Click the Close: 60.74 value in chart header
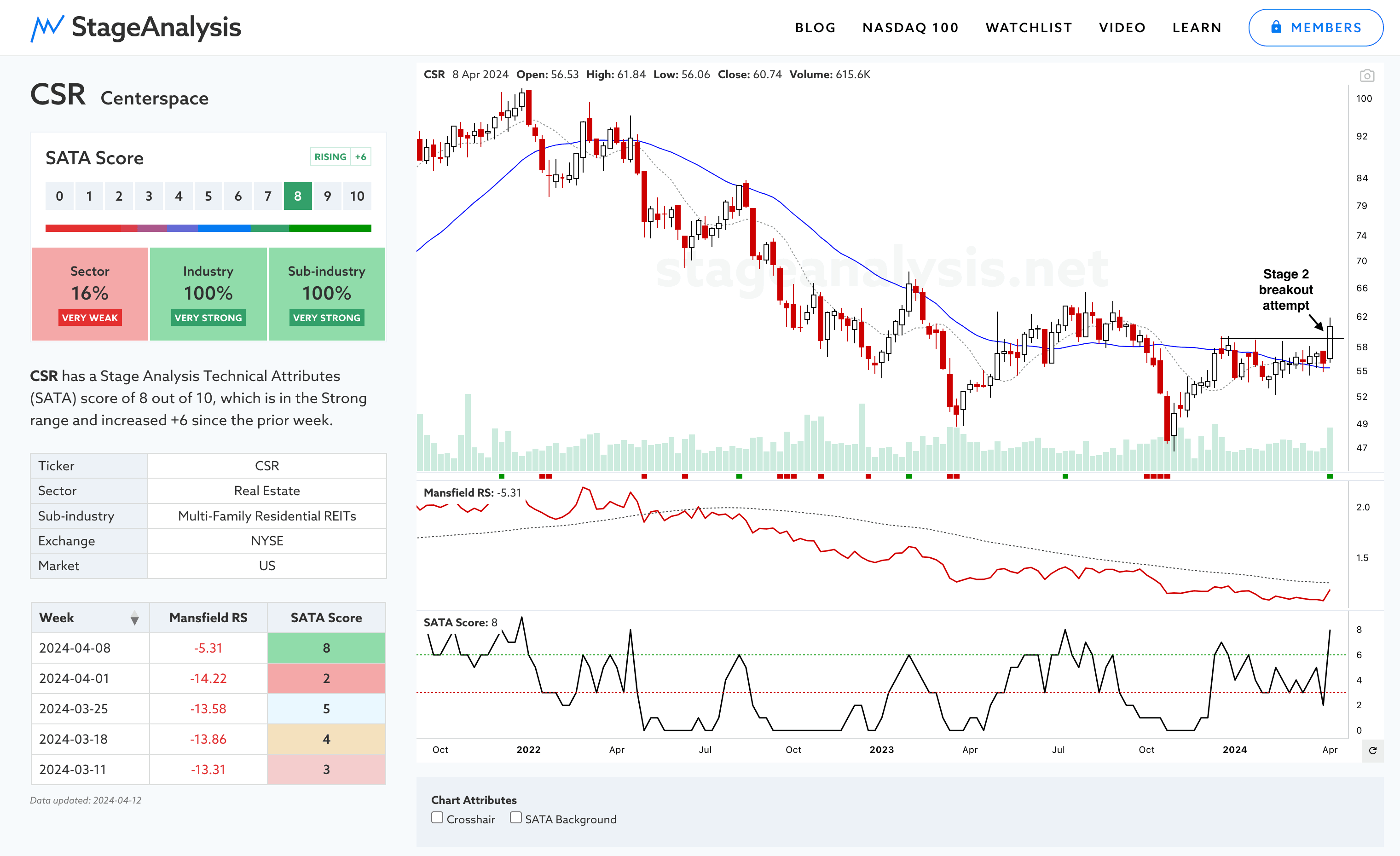This screenshot has height=856, width=1400. point(749,75)
